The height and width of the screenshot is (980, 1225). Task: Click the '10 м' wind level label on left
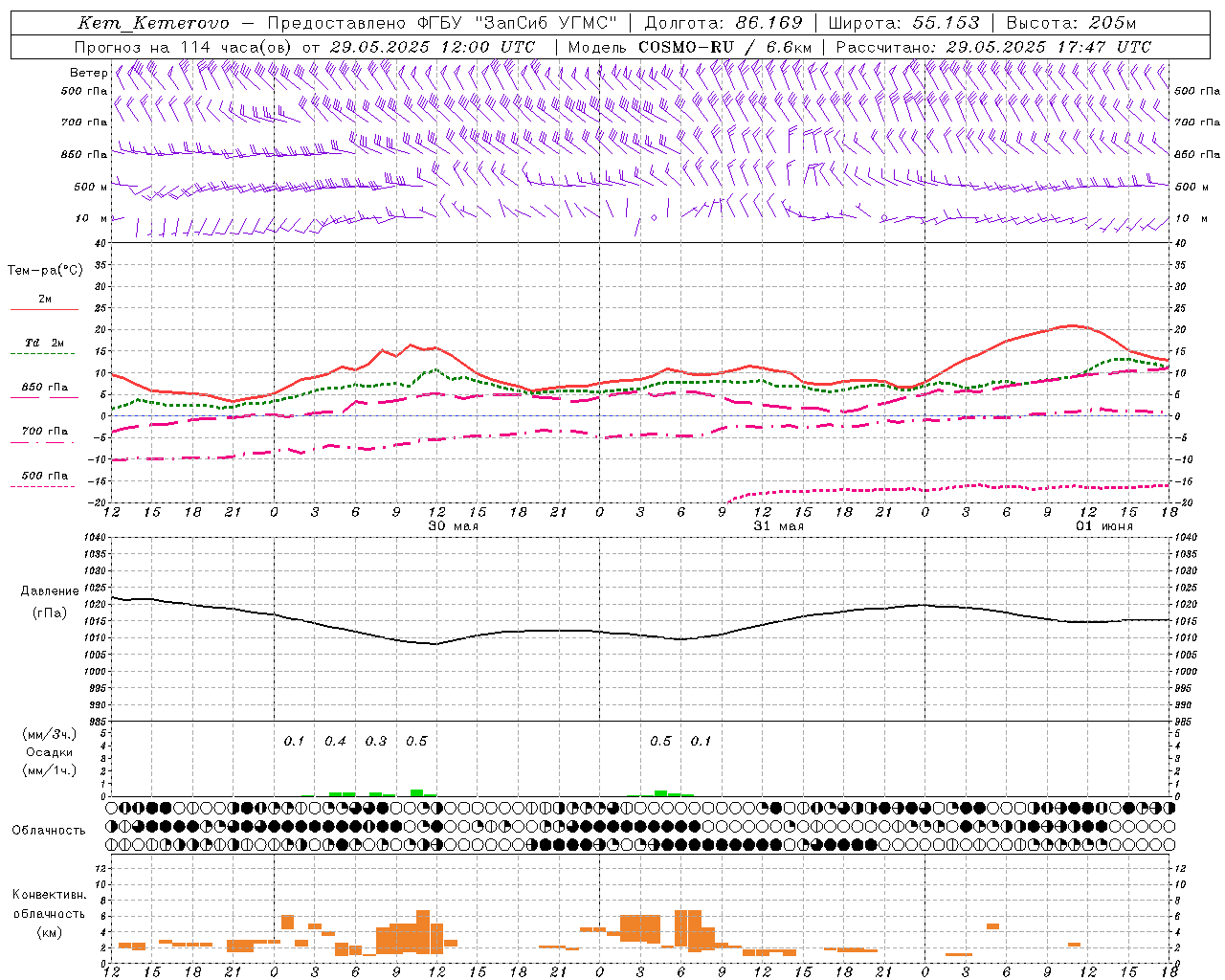92,218
